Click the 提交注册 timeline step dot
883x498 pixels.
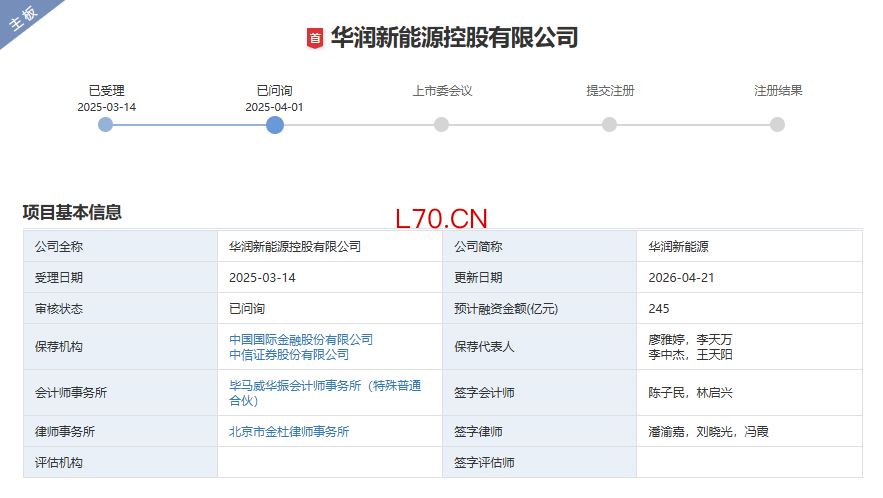[x=609, y=125]
